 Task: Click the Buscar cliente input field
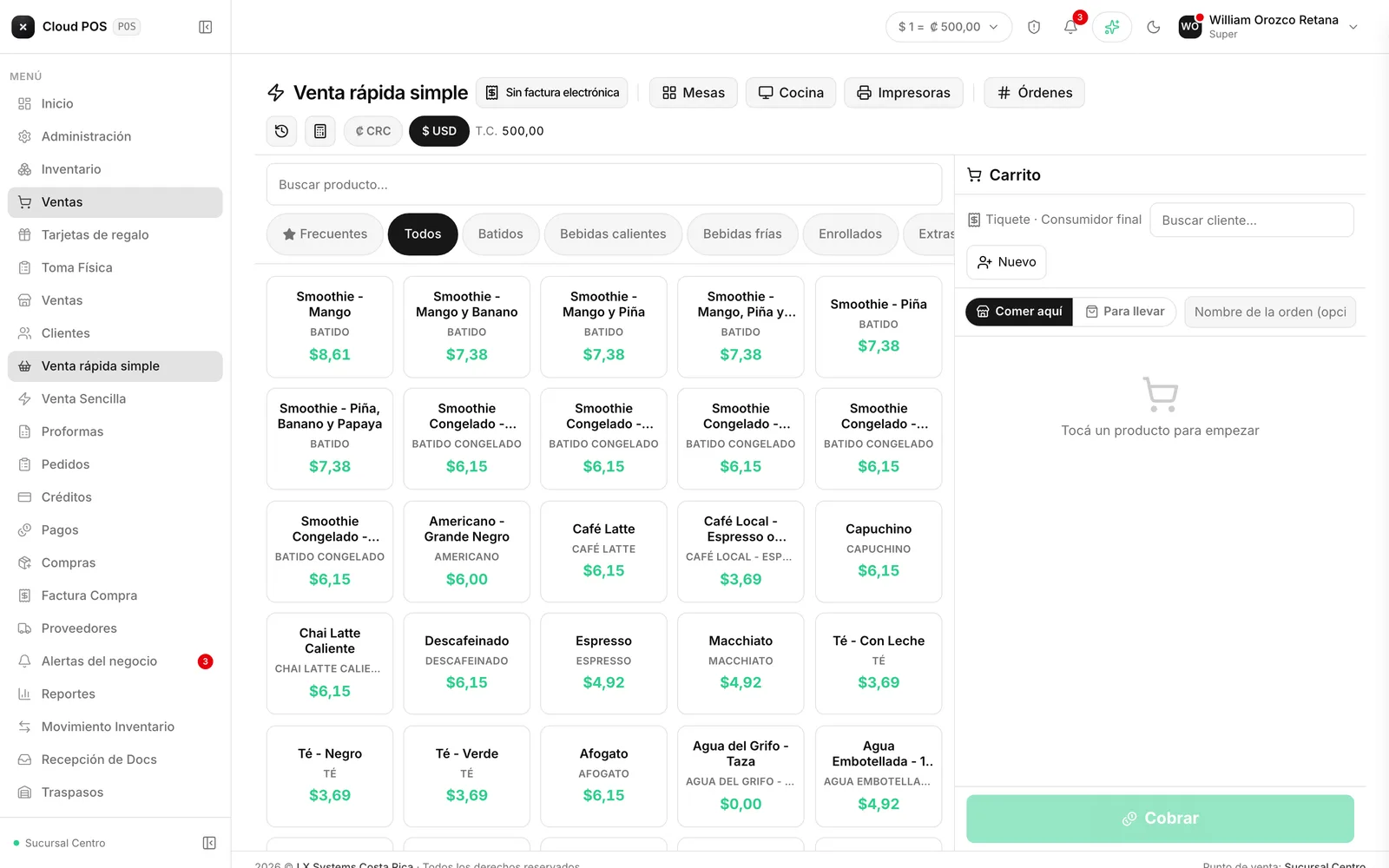pyautogui.click(x=1252, y=220)
